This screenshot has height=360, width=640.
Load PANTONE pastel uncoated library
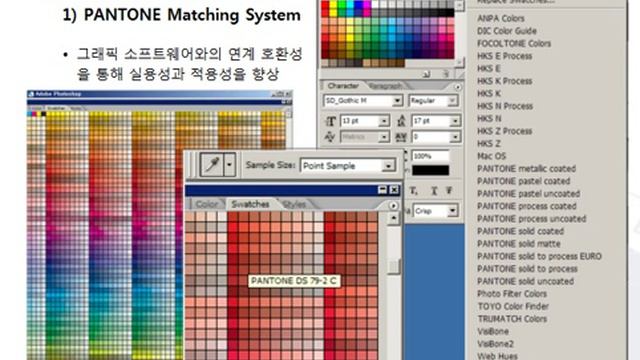pos(529,193)
